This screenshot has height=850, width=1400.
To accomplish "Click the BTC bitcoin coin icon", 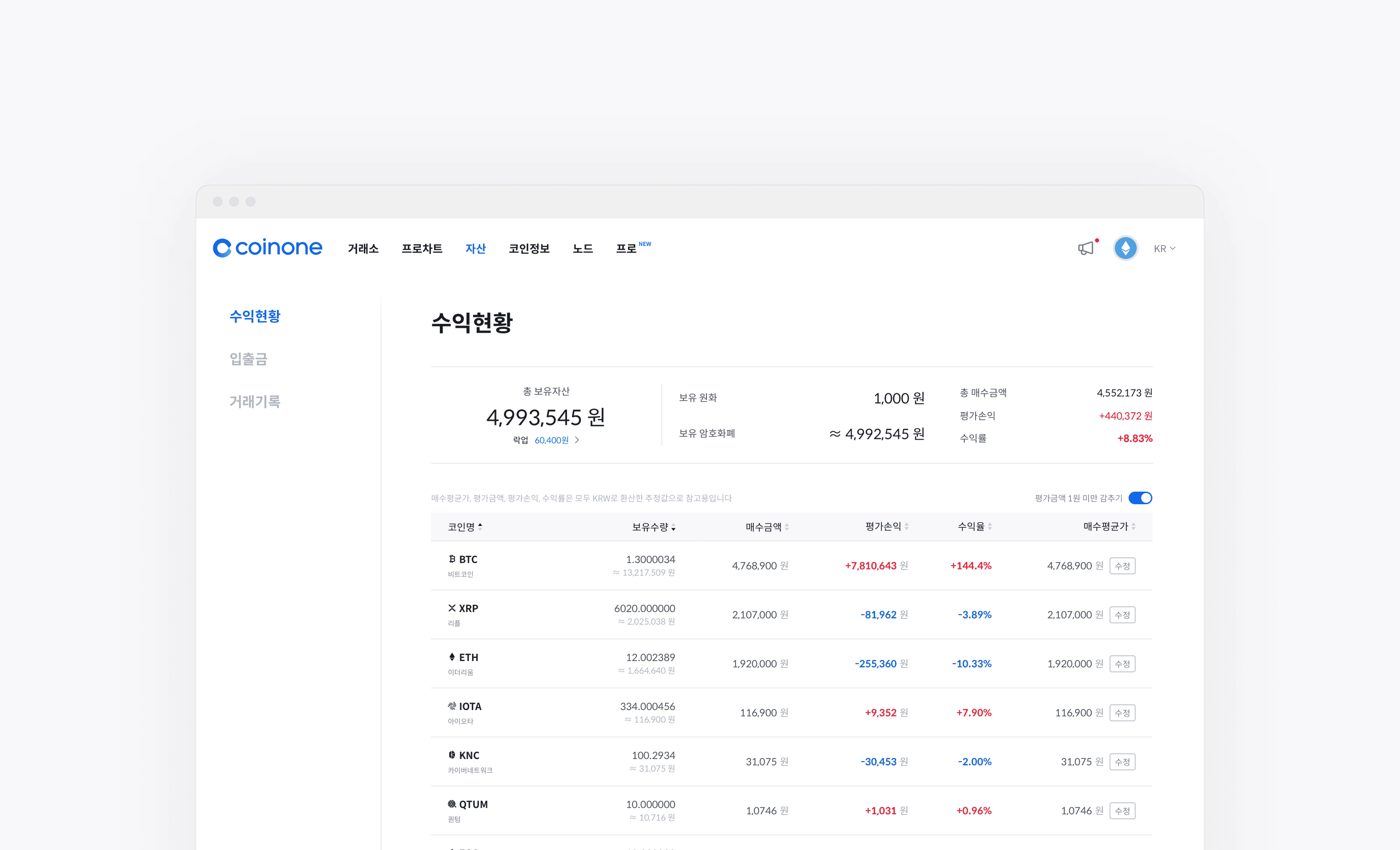I will 452,559.
